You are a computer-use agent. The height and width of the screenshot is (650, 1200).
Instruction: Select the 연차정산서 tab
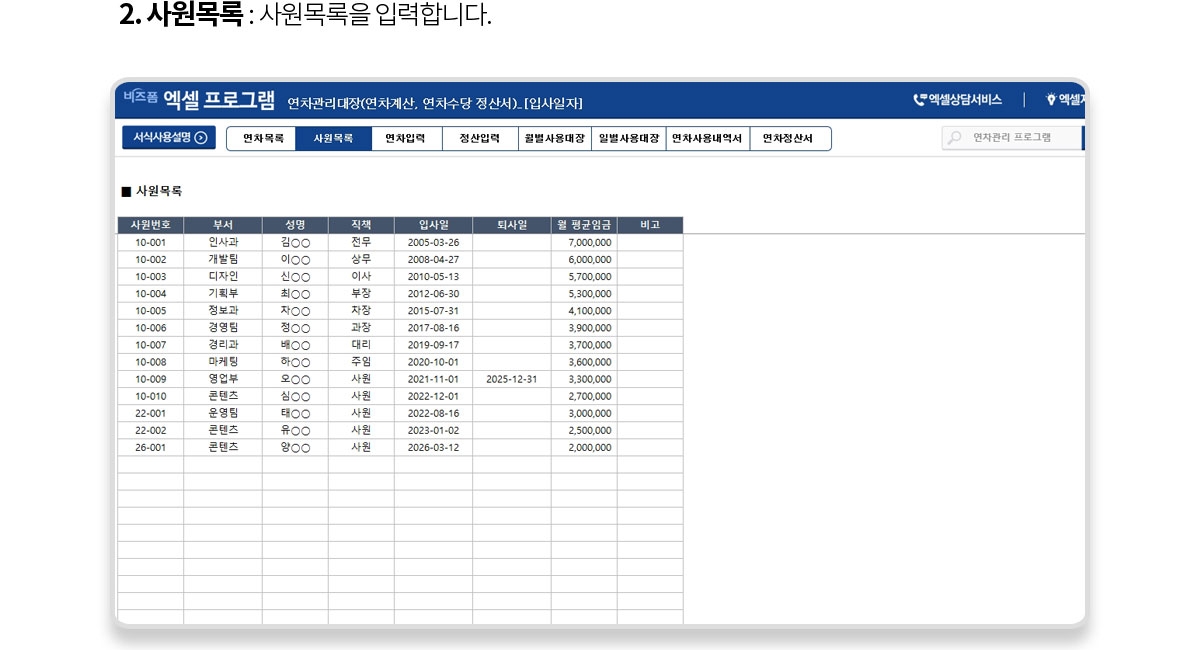pos(789,139)
